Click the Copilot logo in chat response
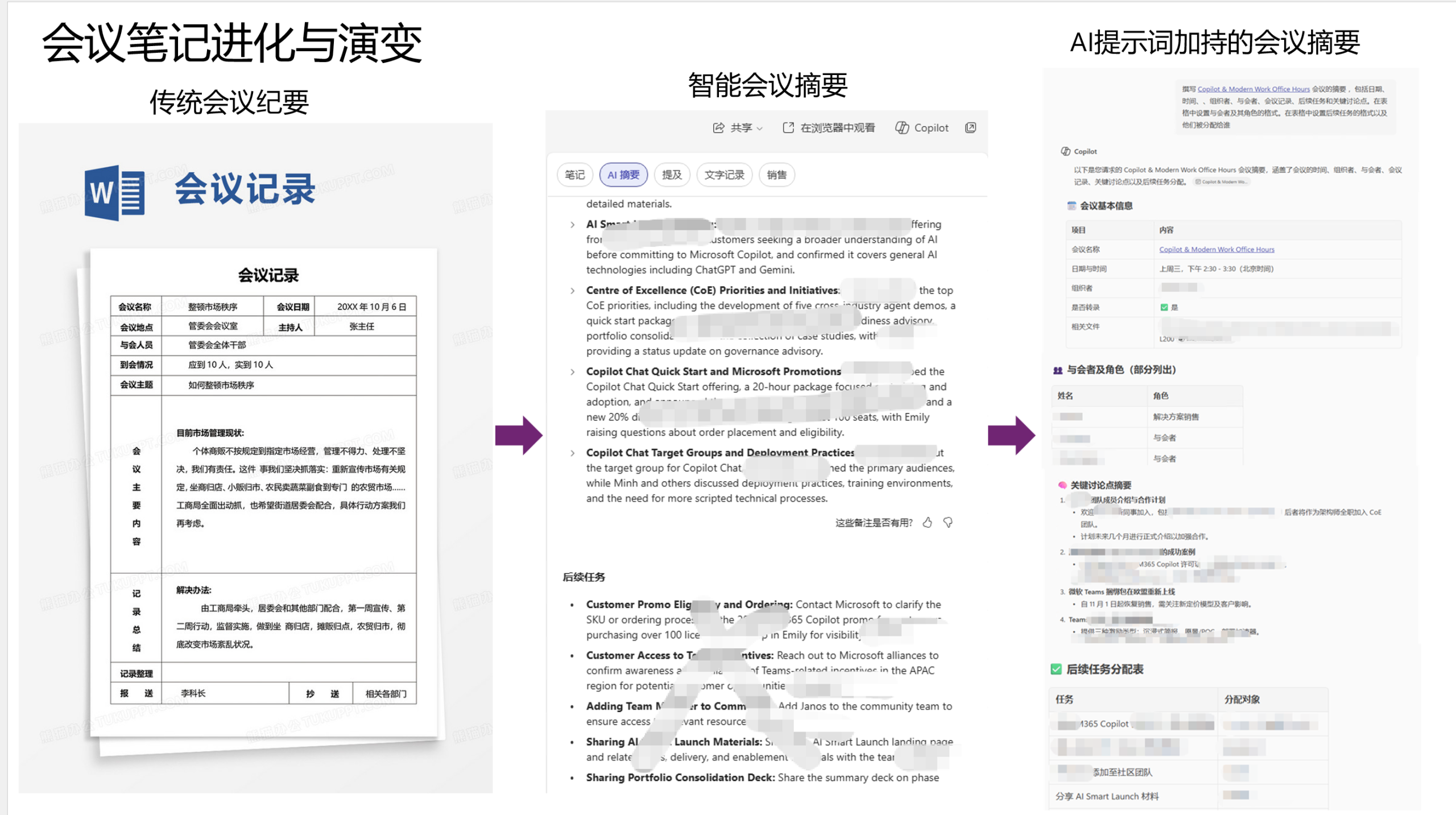Image resolution: width=1456 pixels, height=815 pixels. click(x=1065, y=151)
